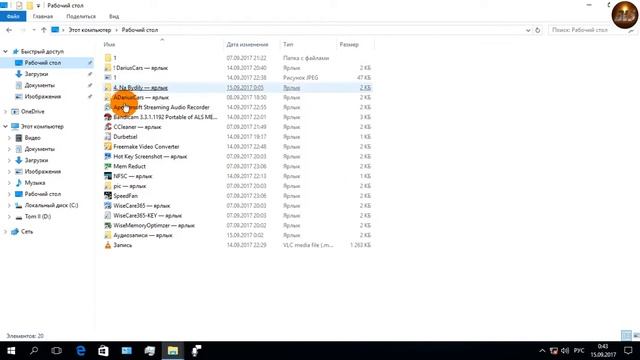Image resolution: width=640 pixels, height=360 pixels.
Task: Go up one folder level arrow
Action: pyautogui.click(x=44, y=30)
